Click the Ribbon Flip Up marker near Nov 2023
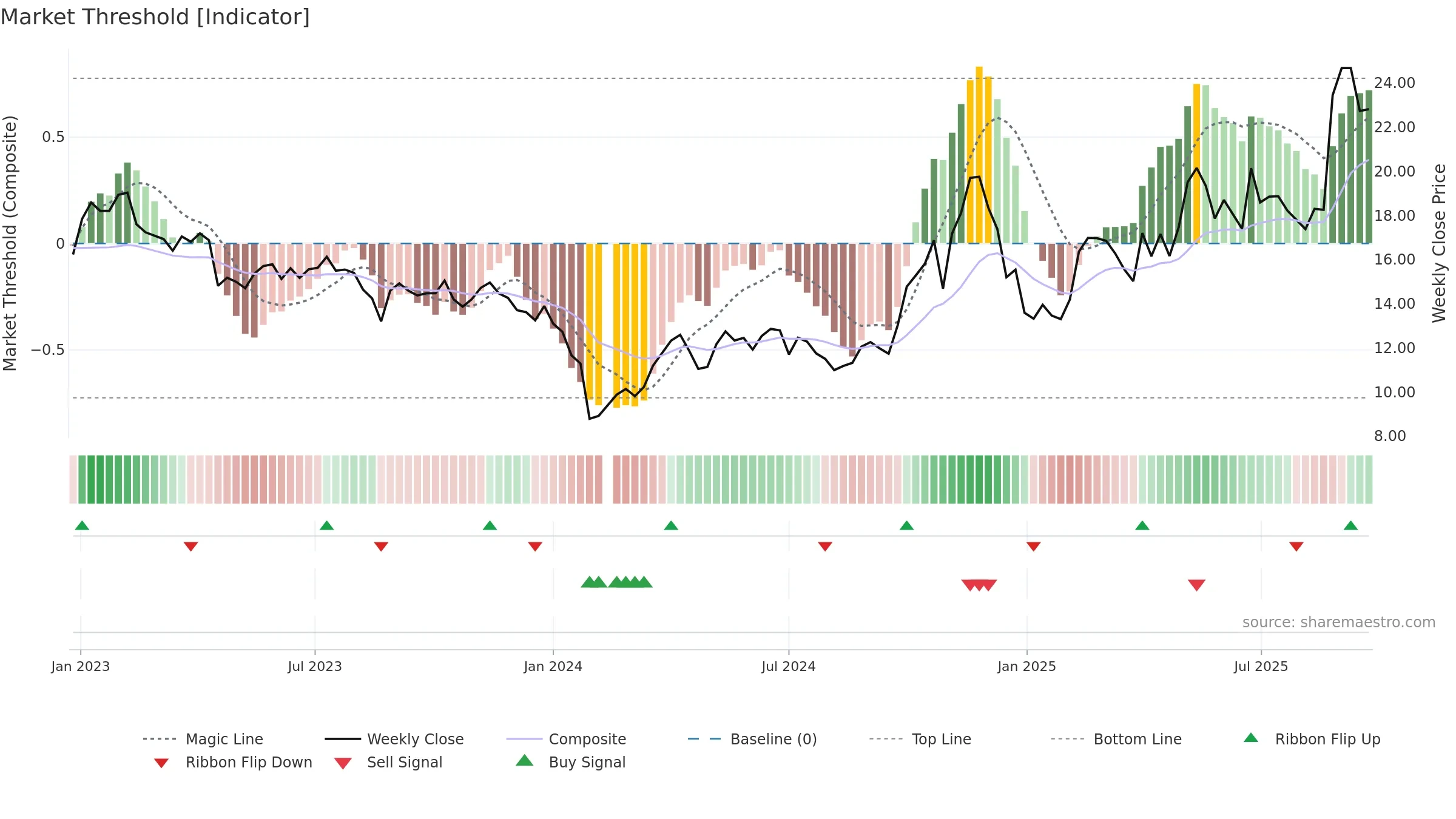1456x819 pixels. [490, 525]
